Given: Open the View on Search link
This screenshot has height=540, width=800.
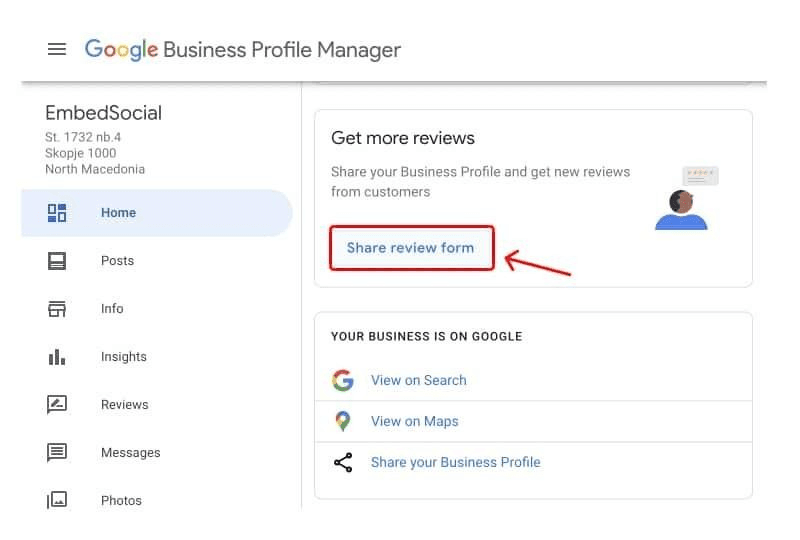Looking at the screenshot, I should pos(418,381).
